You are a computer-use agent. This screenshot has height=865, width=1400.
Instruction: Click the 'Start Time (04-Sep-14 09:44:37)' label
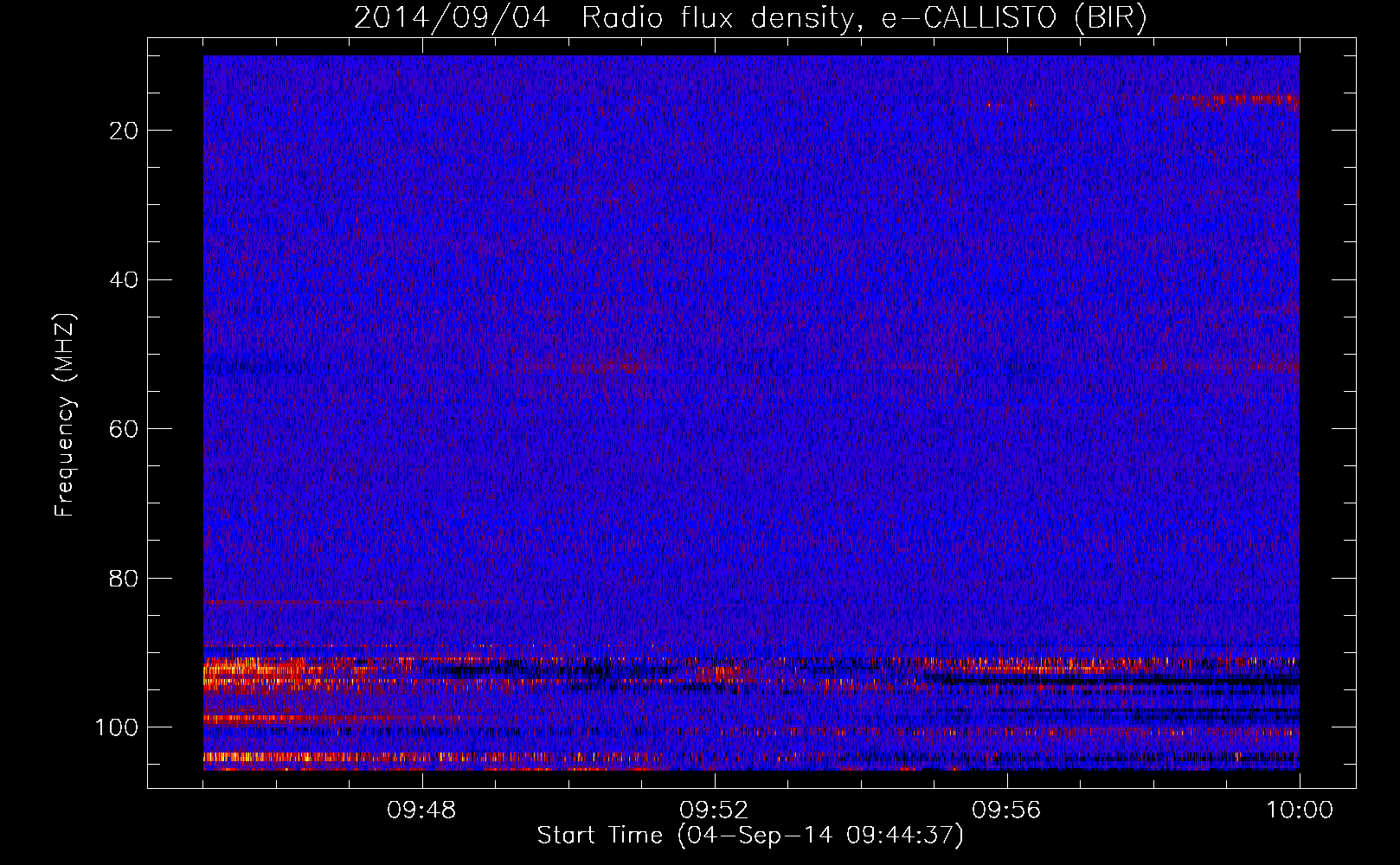click(750, 836)
